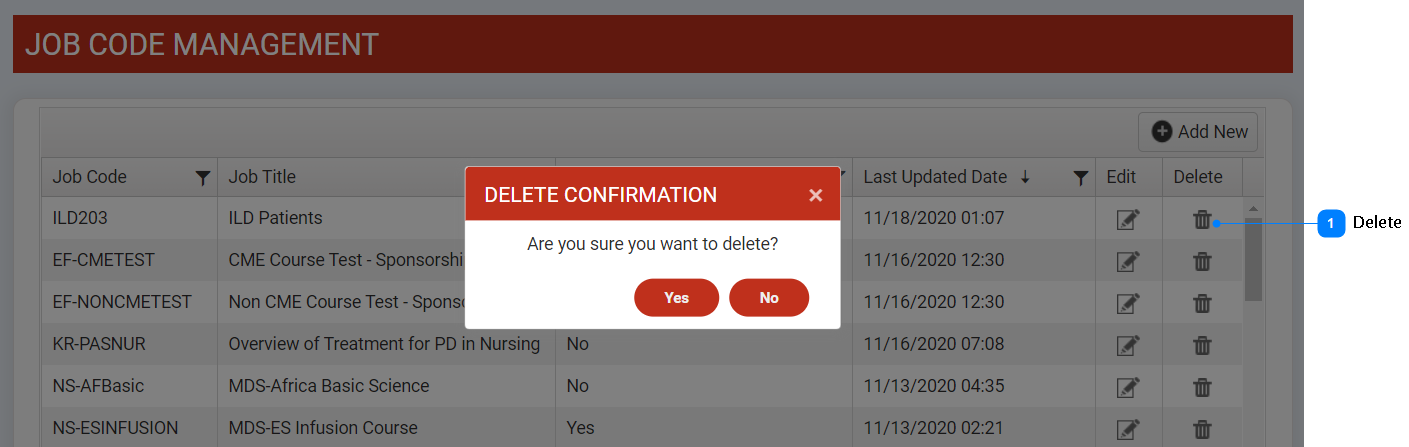Image resolution: width=1409 pixels, height=447 pixels.
Task: Click the scrollbar up arrow
Action: coord(1253,208)
